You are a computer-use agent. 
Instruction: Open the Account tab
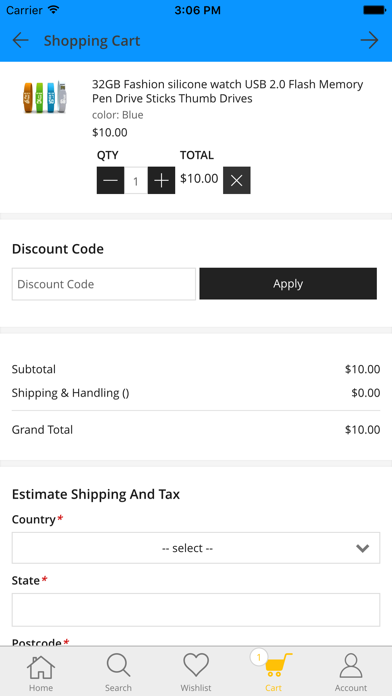tap(351, 672)
